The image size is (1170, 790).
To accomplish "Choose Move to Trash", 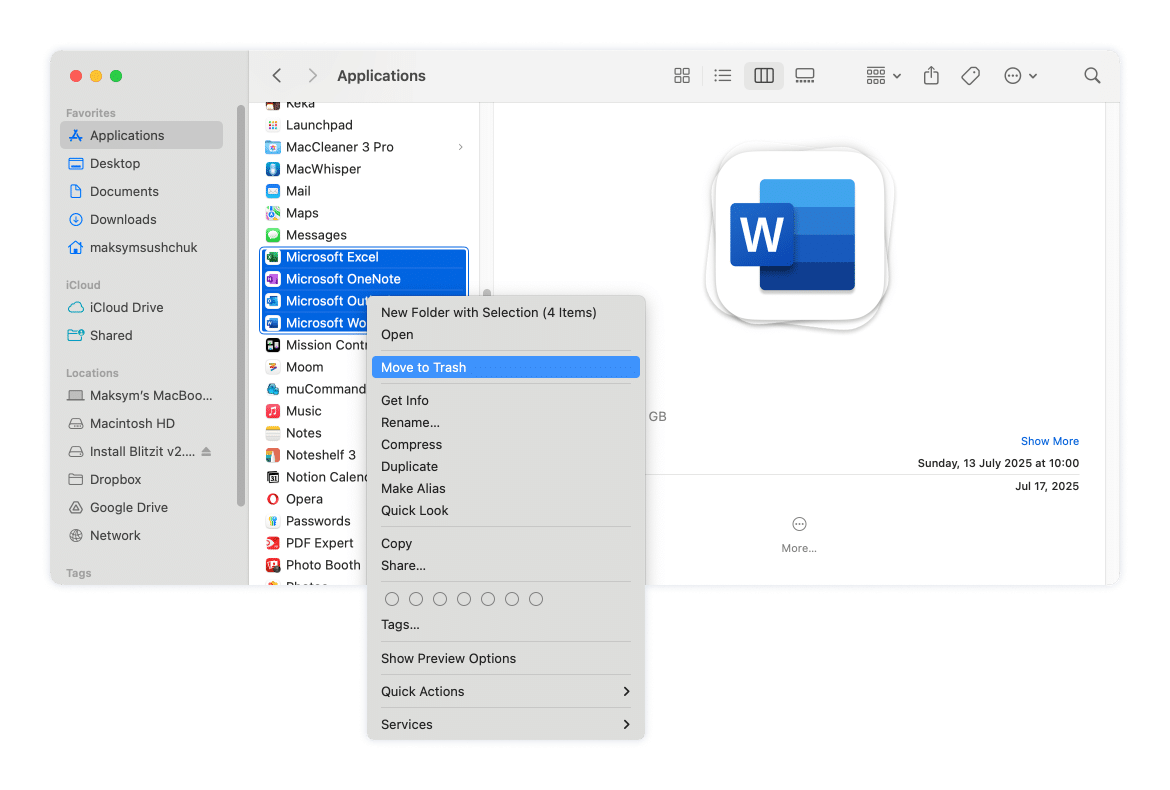I will (x=506, y=367).
